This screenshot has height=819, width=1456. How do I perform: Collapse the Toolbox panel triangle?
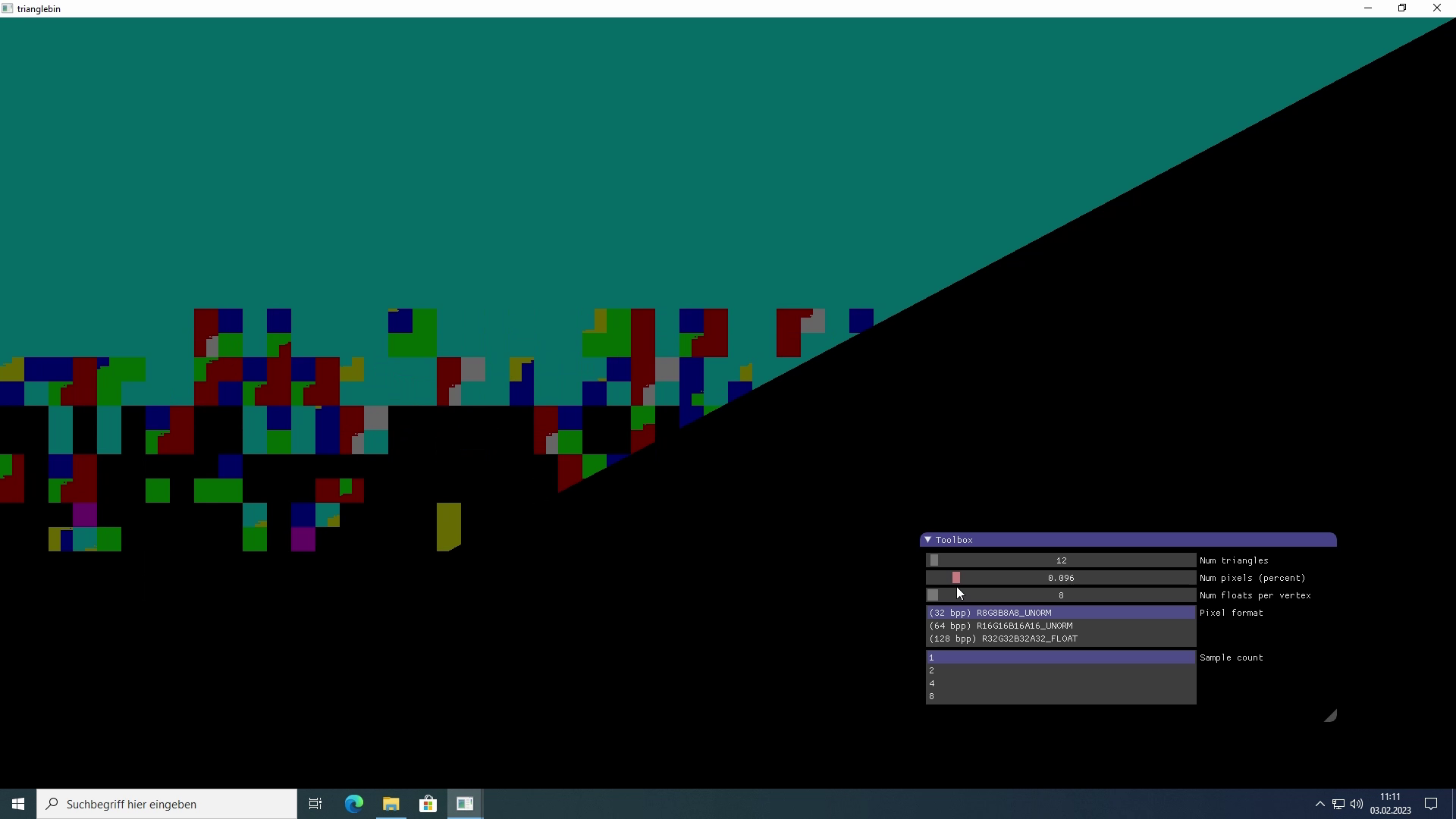pyautogui.click(x=928, y=540)
